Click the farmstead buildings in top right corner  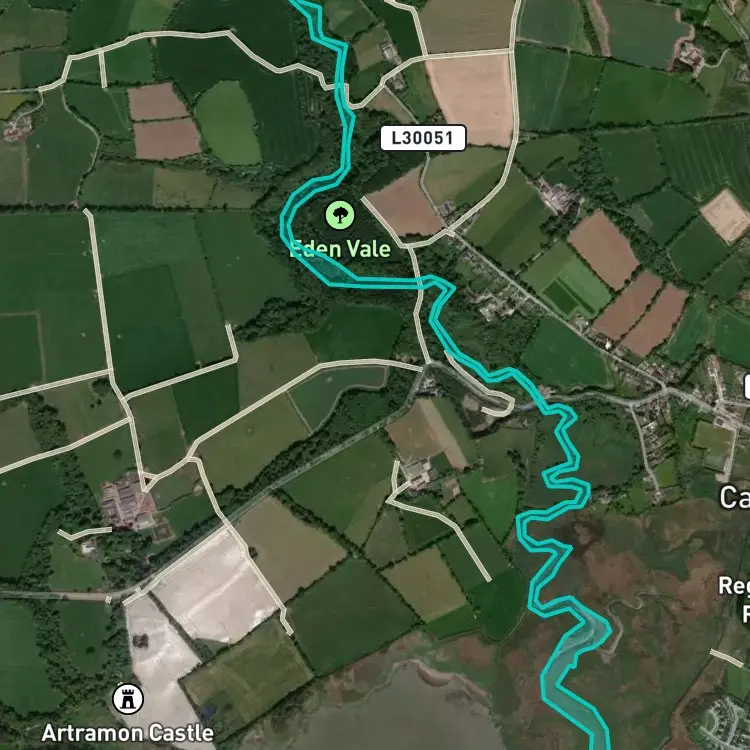688,55
